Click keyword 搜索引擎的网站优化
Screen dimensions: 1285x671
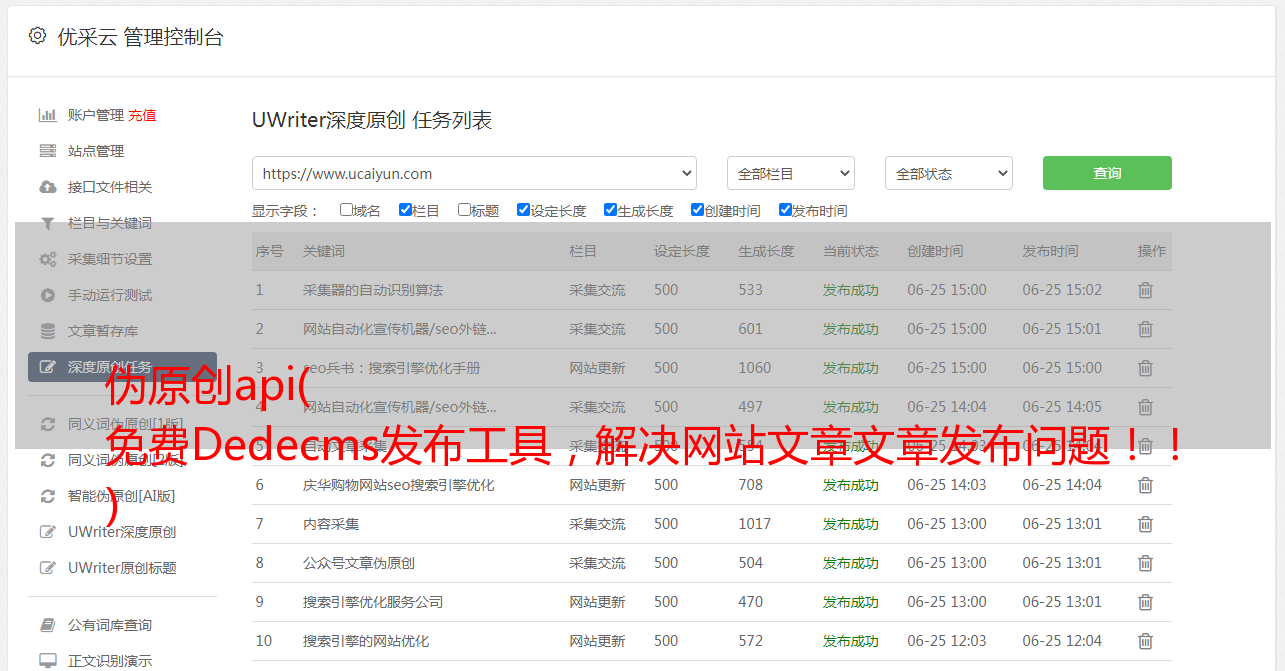click(366, 641)
